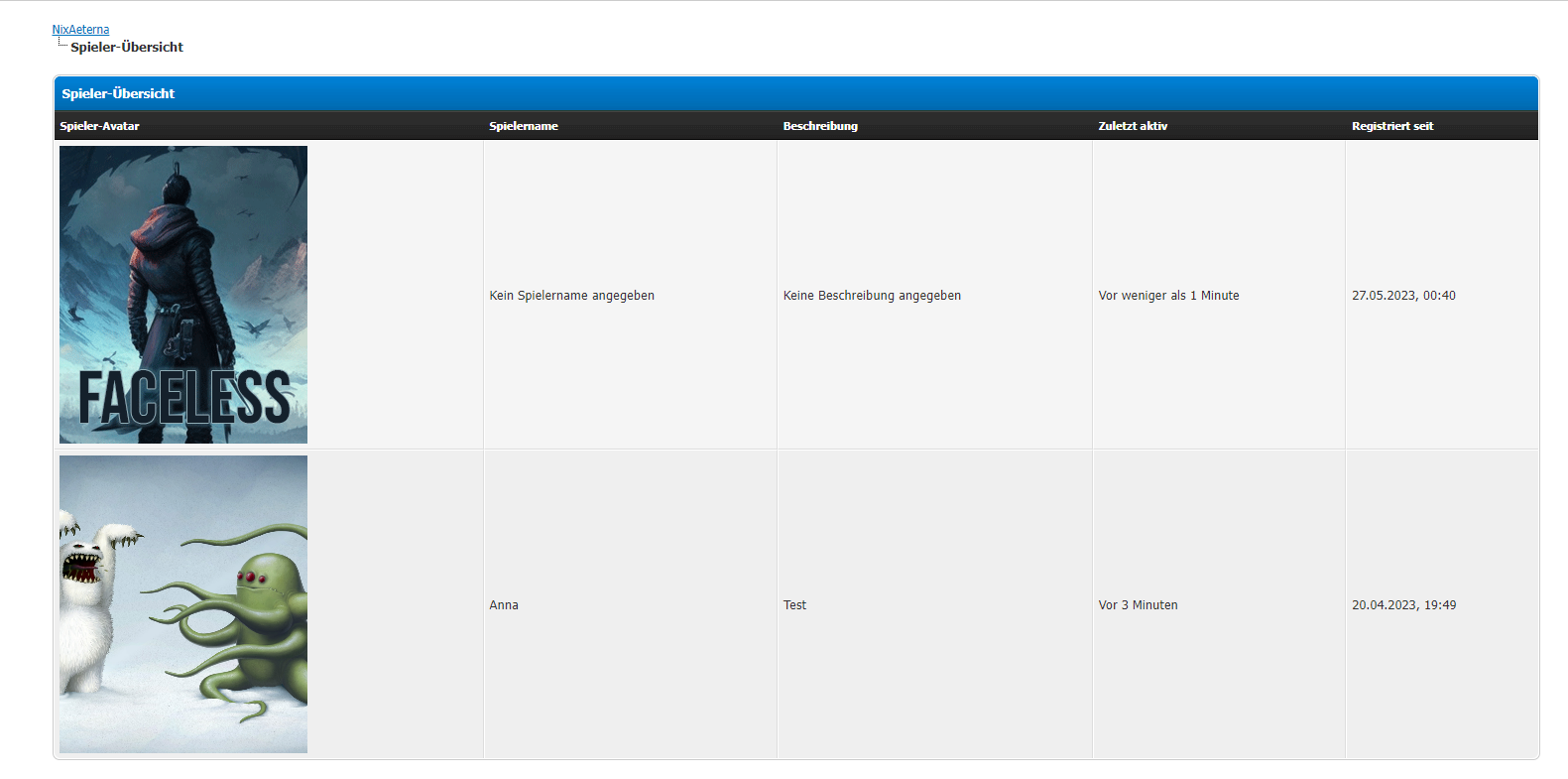
Task: Click the Registriert seit column header
Action: (x=1392, y=126)
